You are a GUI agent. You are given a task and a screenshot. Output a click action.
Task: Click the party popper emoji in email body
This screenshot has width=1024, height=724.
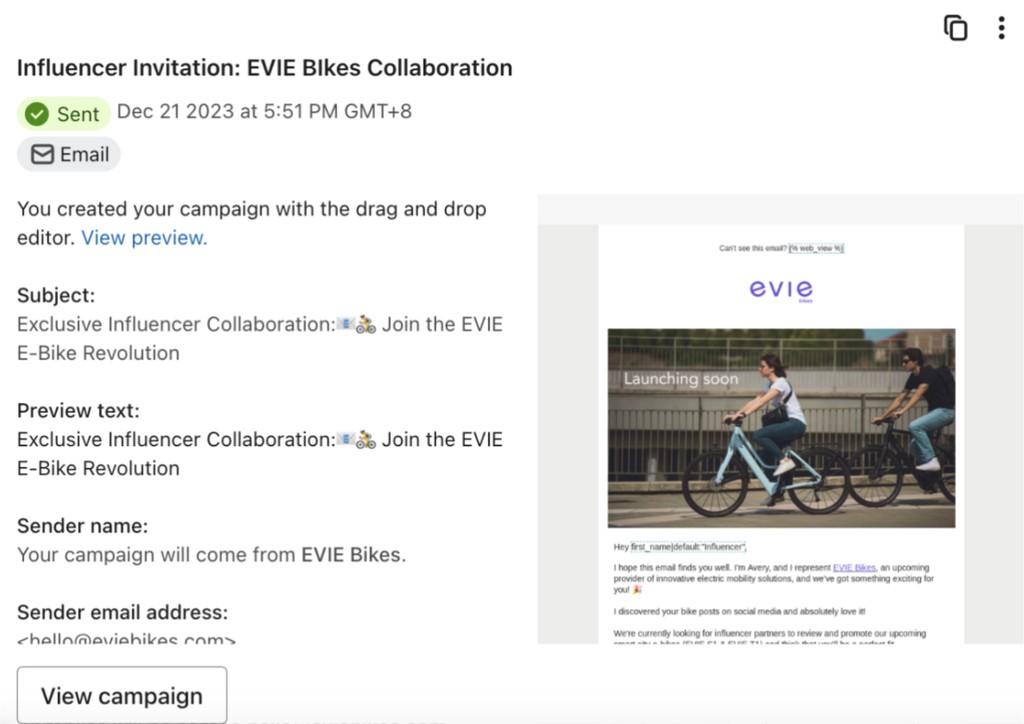pyautogui.click(x=637, y=590)
